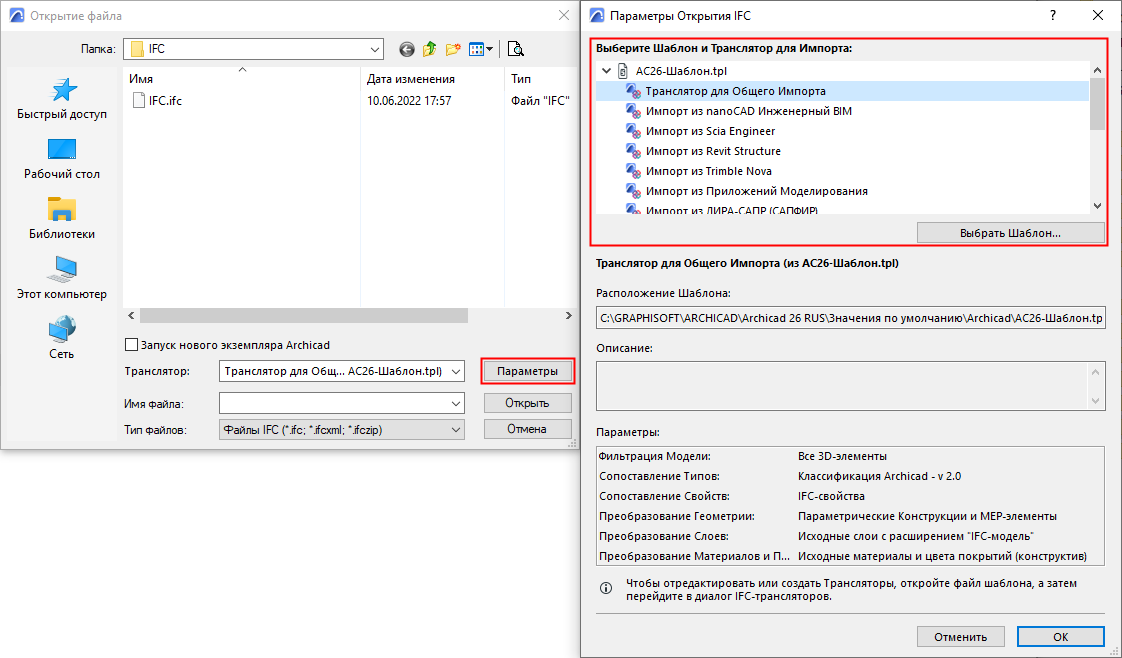This screenshot has width=1122, height=658.
Task: Open Сеть in the places bar
Action: pos(62,338)
